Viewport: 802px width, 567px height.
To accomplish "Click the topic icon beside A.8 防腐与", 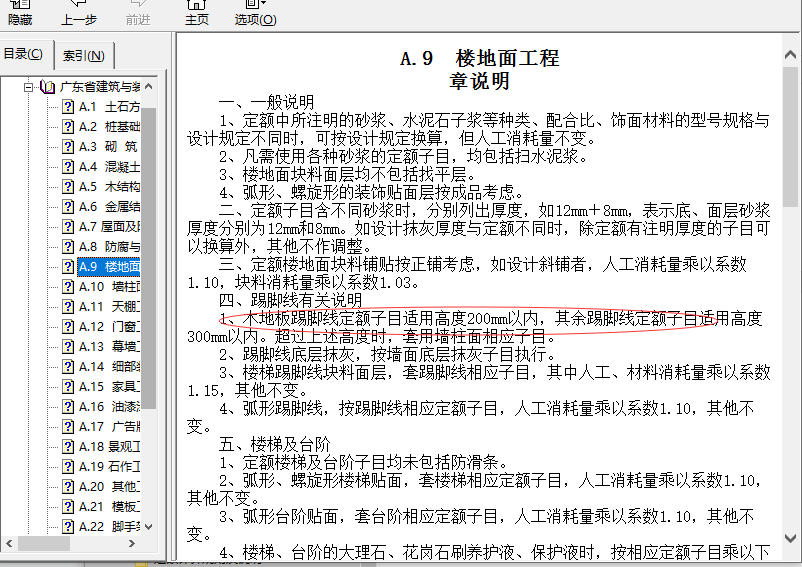I will point(68,246).
